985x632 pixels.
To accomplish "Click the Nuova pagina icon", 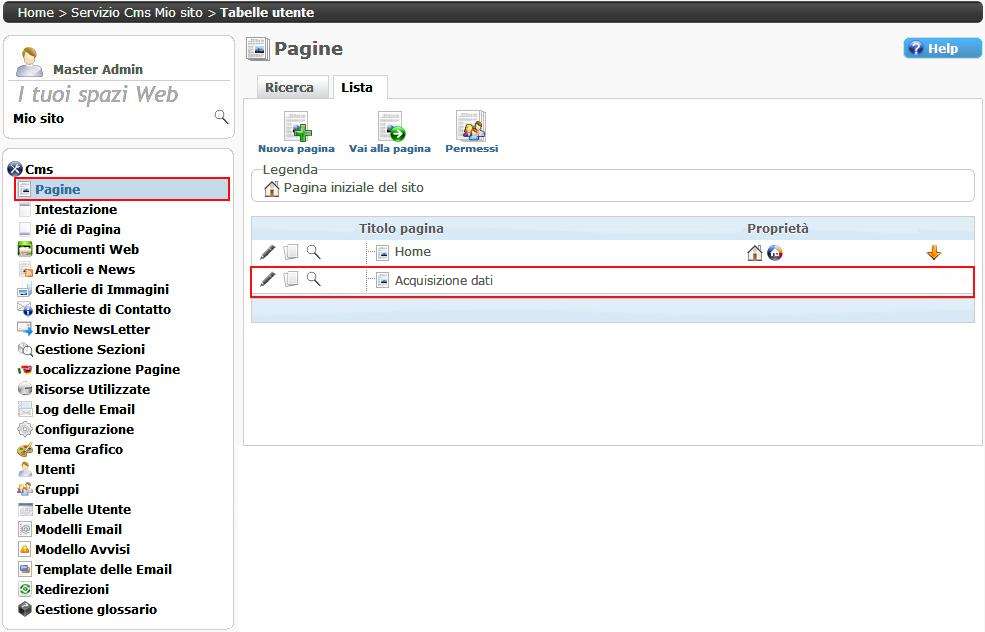I will pos(296,128).
